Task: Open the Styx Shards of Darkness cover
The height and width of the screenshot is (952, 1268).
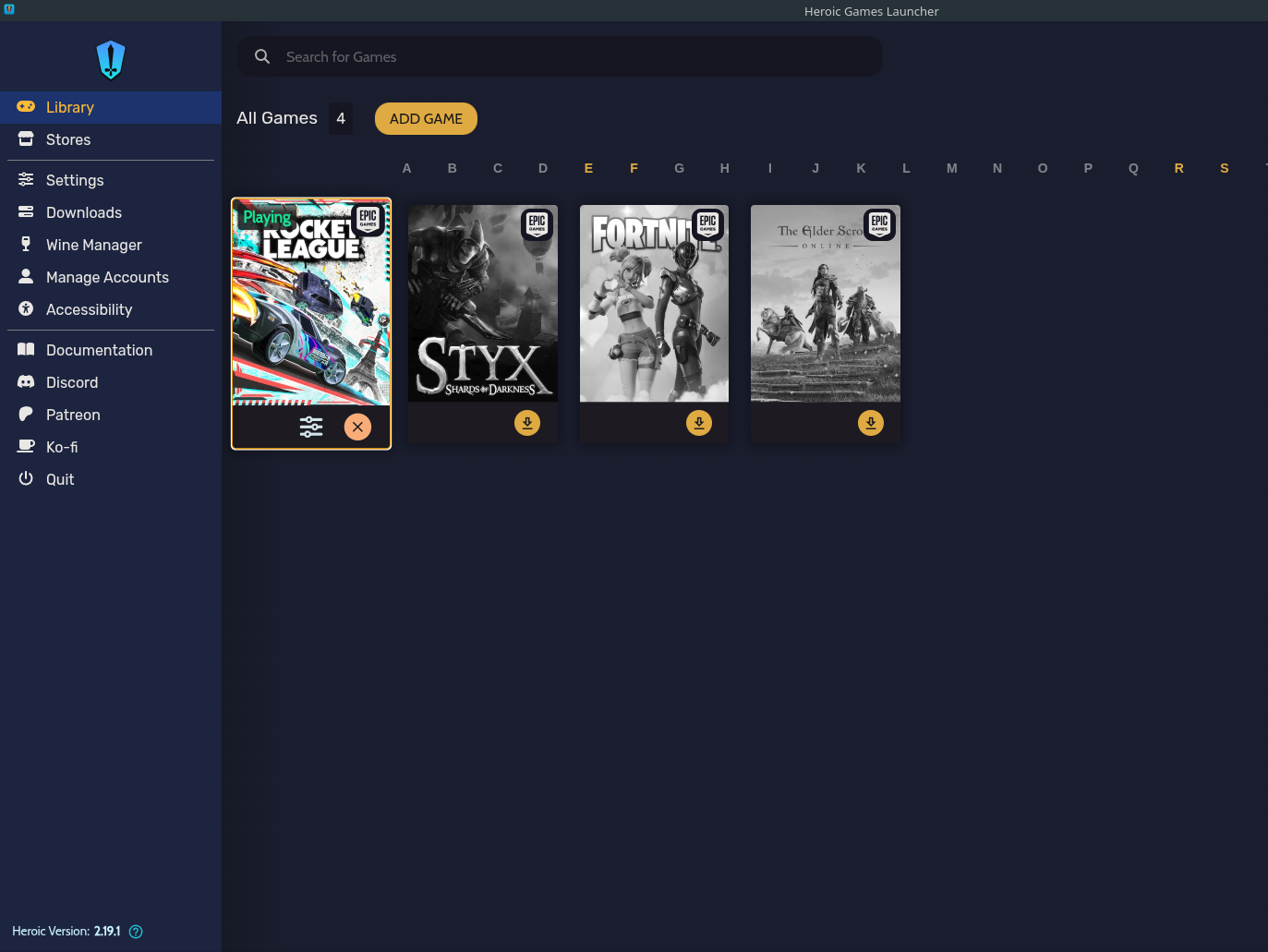Action: (x=483, y=304)
